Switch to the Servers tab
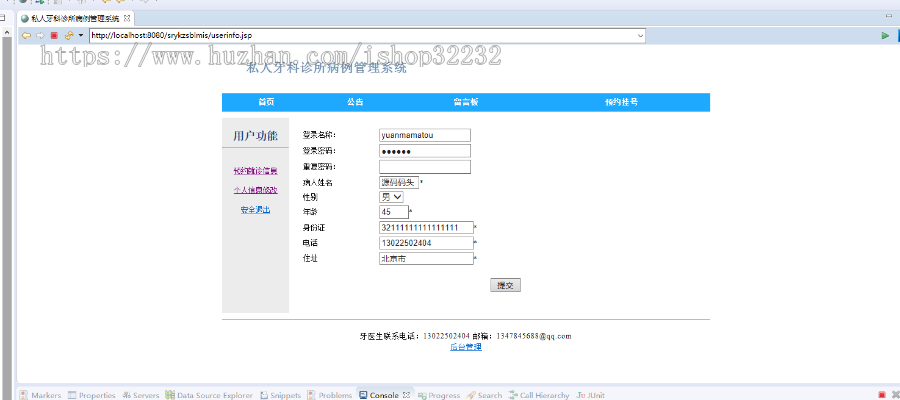The image size is (900, 400). pos(140,395)
